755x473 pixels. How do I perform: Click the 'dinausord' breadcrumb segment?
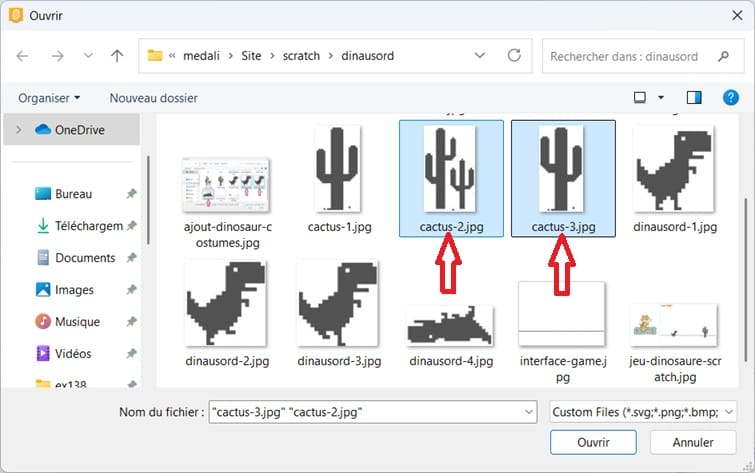[x=367, y=56]
